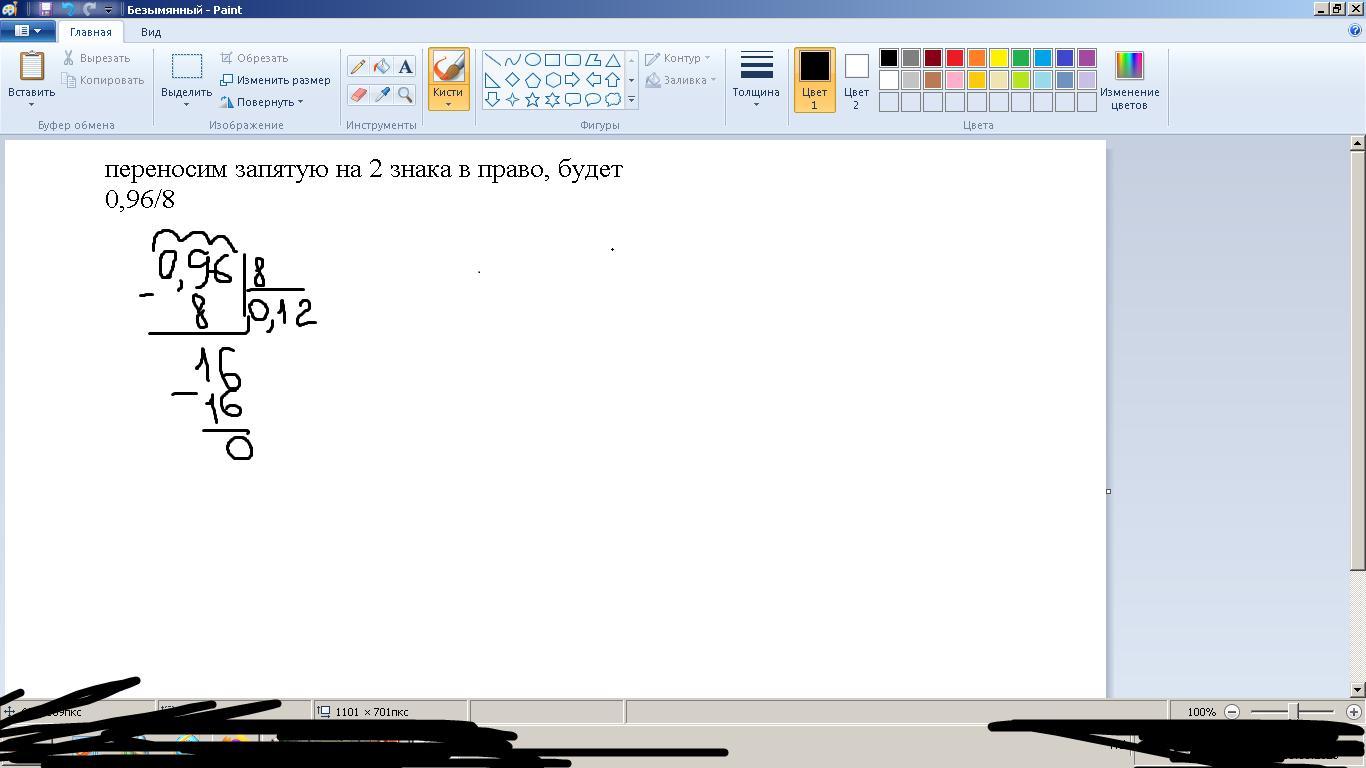Select the Color picker eyedropper tool
The width and height of the screenshot is (1366, 768).
382,94
